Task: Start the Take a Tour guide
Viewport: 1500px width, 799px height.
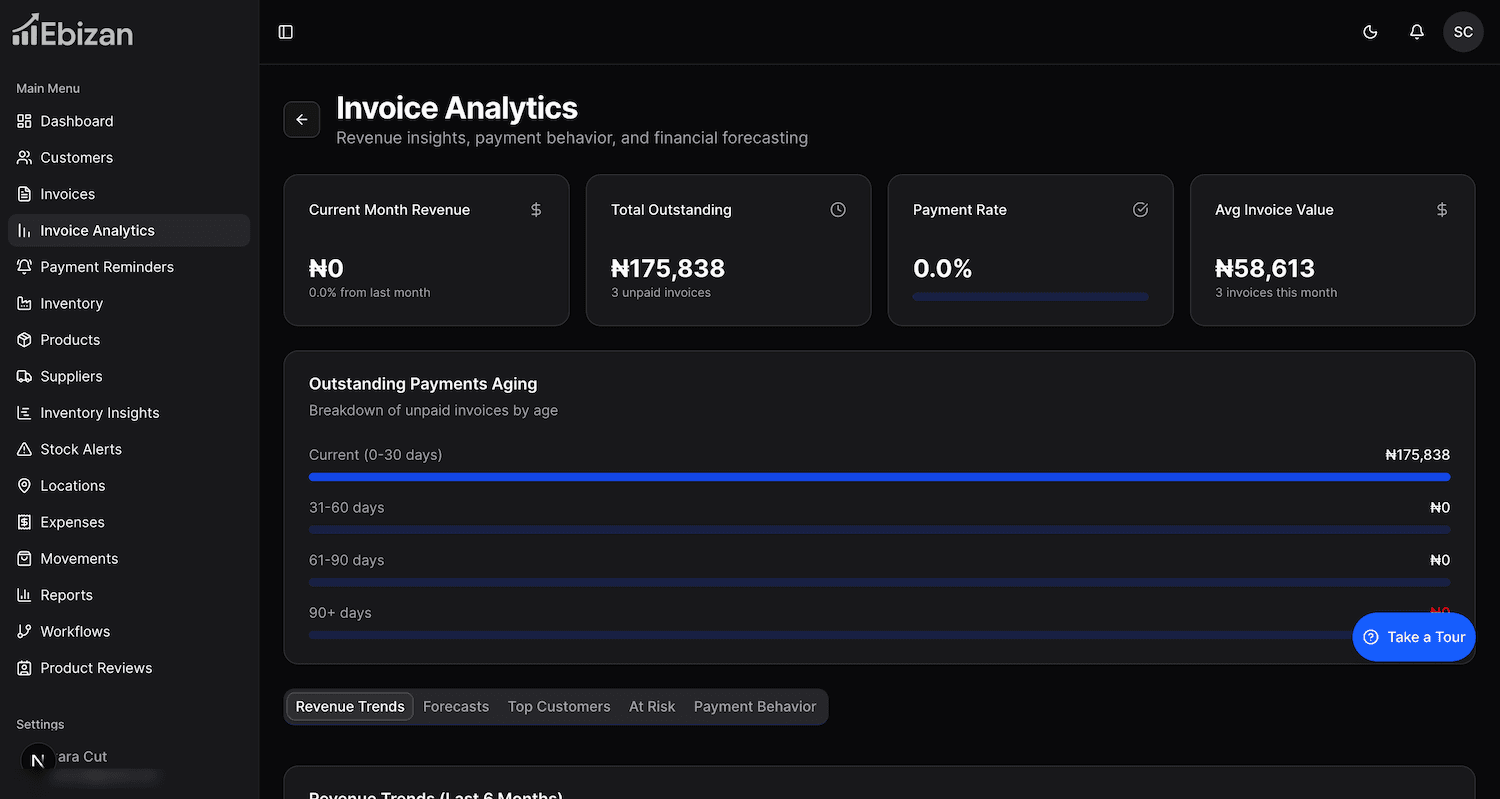Action: coord(1413,637)
